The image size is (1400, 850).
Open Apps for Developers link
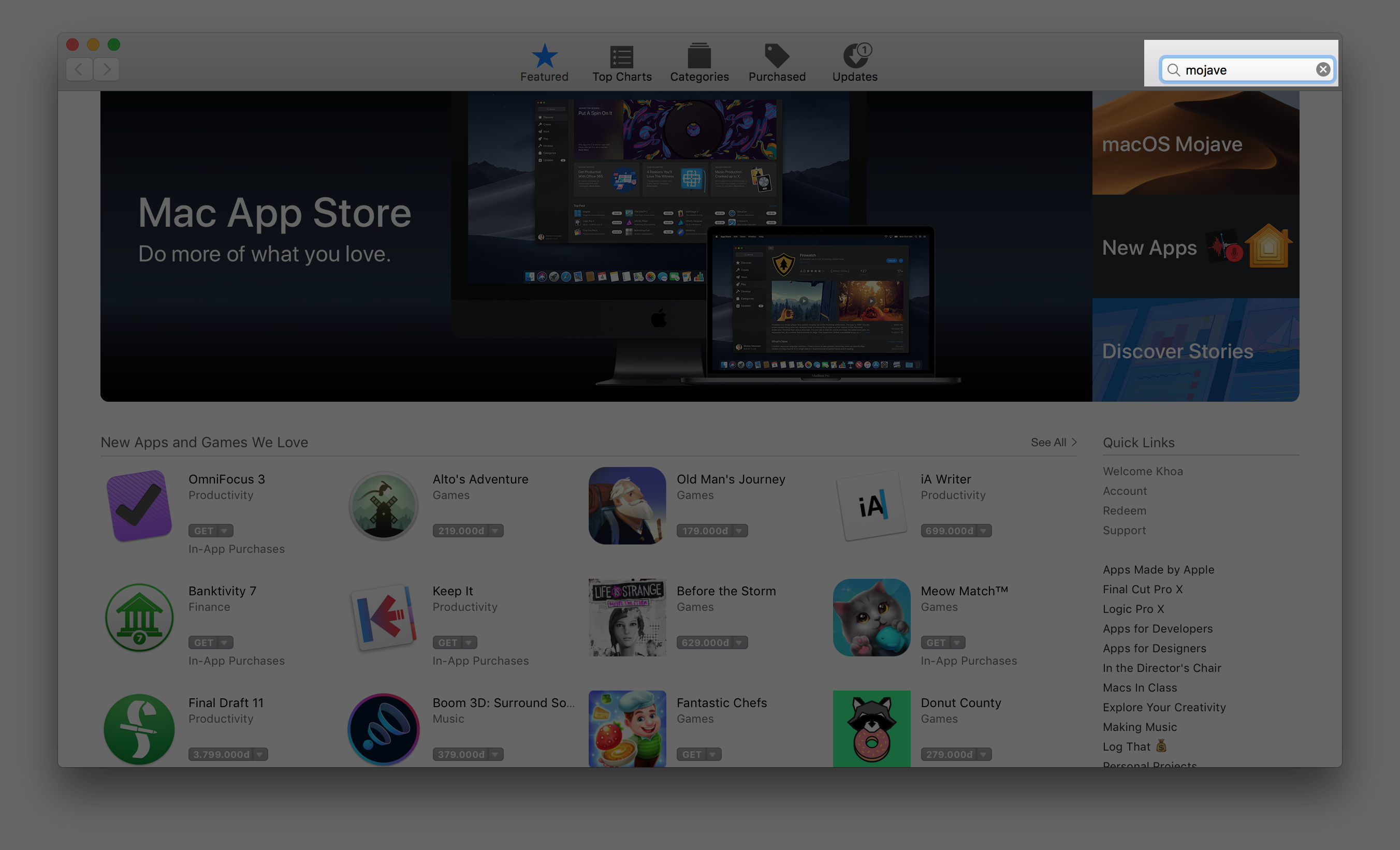point(1157,628)
